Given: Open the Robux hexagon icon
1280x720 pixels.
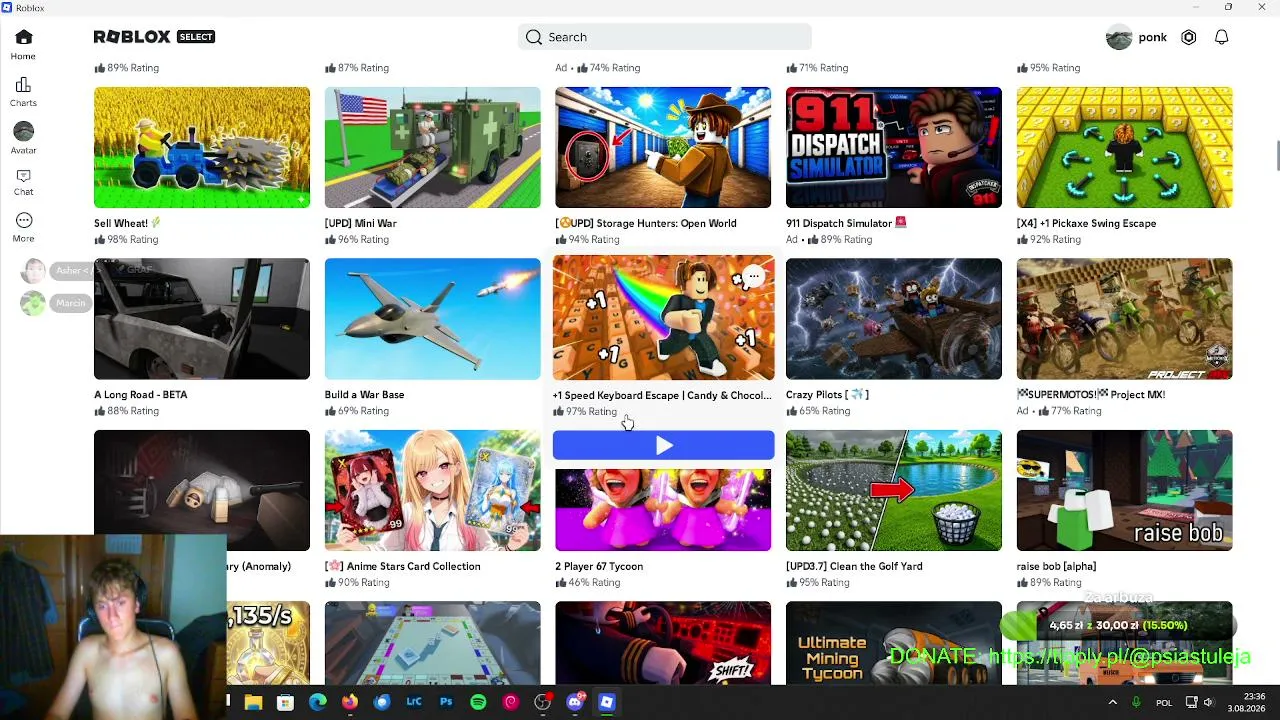Looking at the screenshot, I should tap(1188, 37).
